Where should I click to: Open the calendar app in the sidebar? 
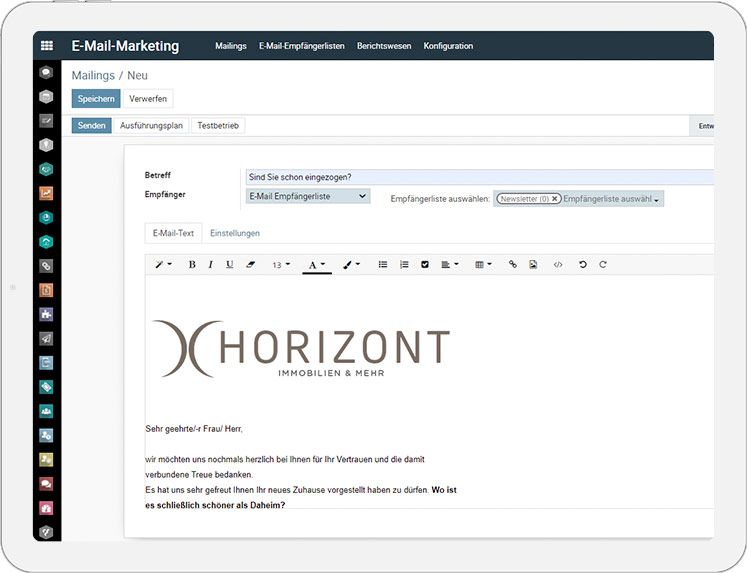46,97
